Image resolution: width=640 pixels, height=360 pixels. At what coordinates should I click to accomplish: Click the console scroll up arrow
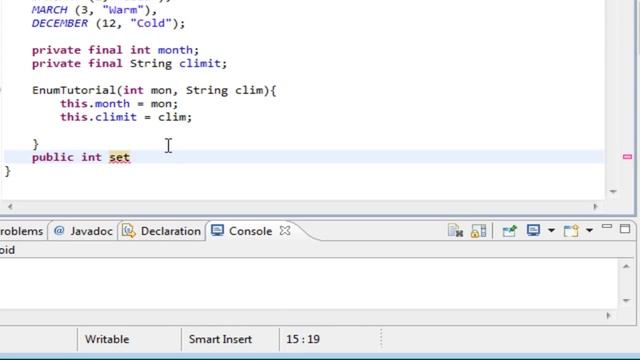(626, 267)
